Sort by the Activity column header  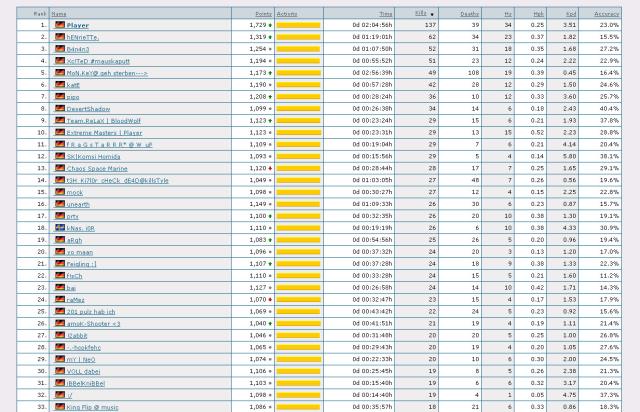[287, 13]
